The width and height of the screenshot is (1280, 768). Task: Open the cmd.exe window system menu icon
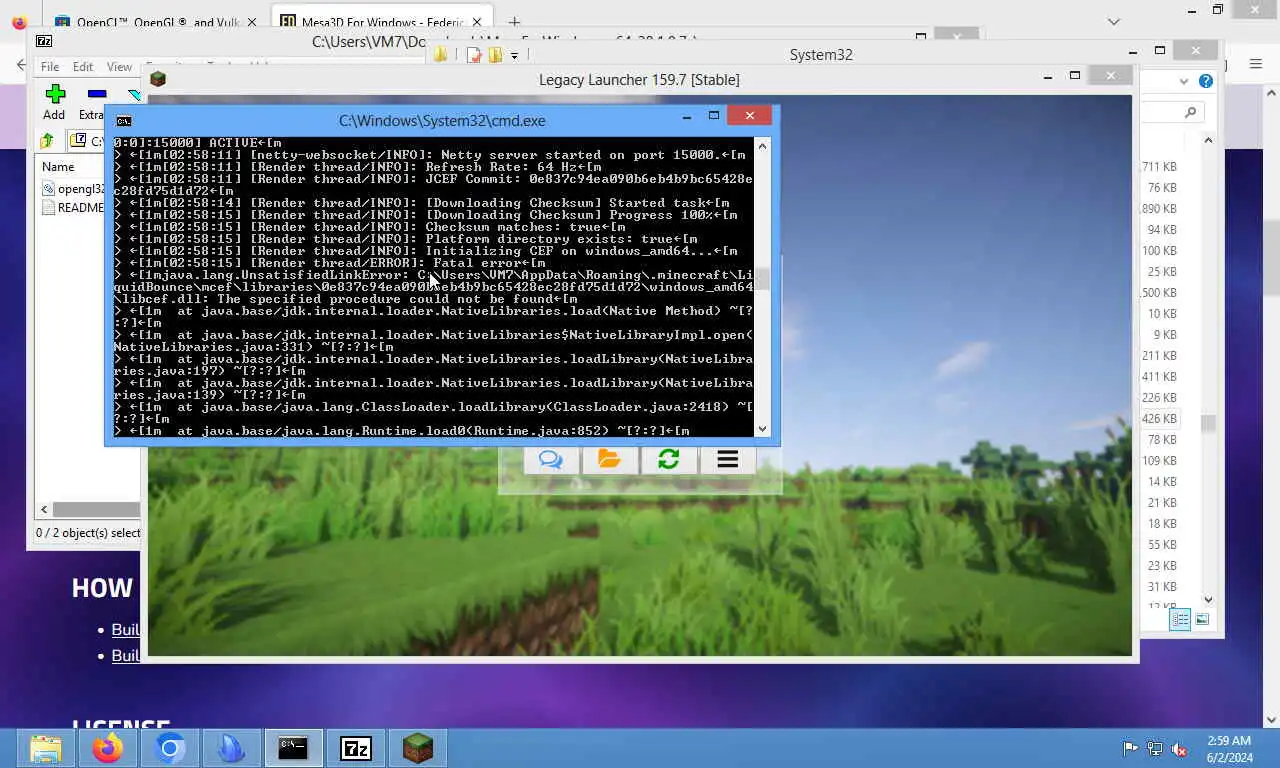pos(123,120)
